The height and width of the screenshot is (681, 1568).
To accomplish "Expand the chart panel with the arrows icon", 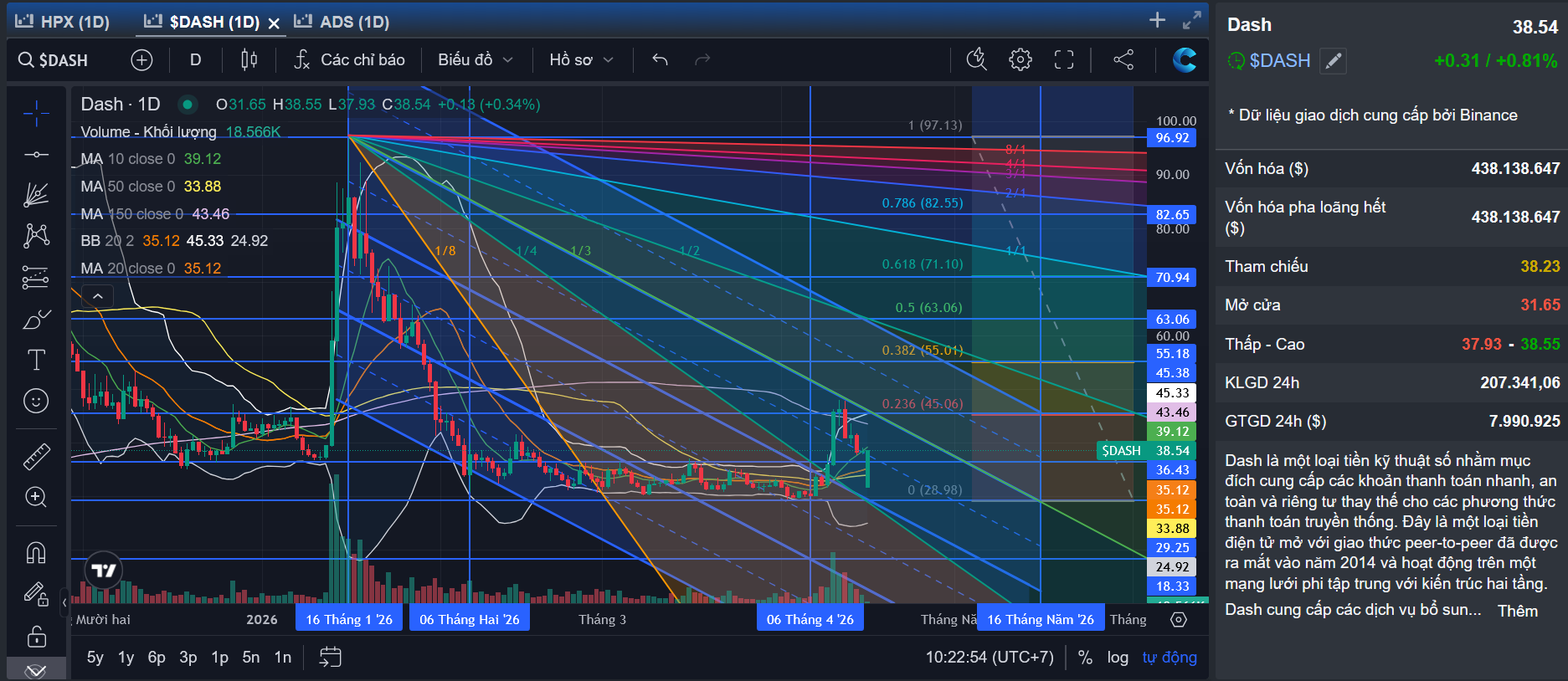I will [1192, 20].
